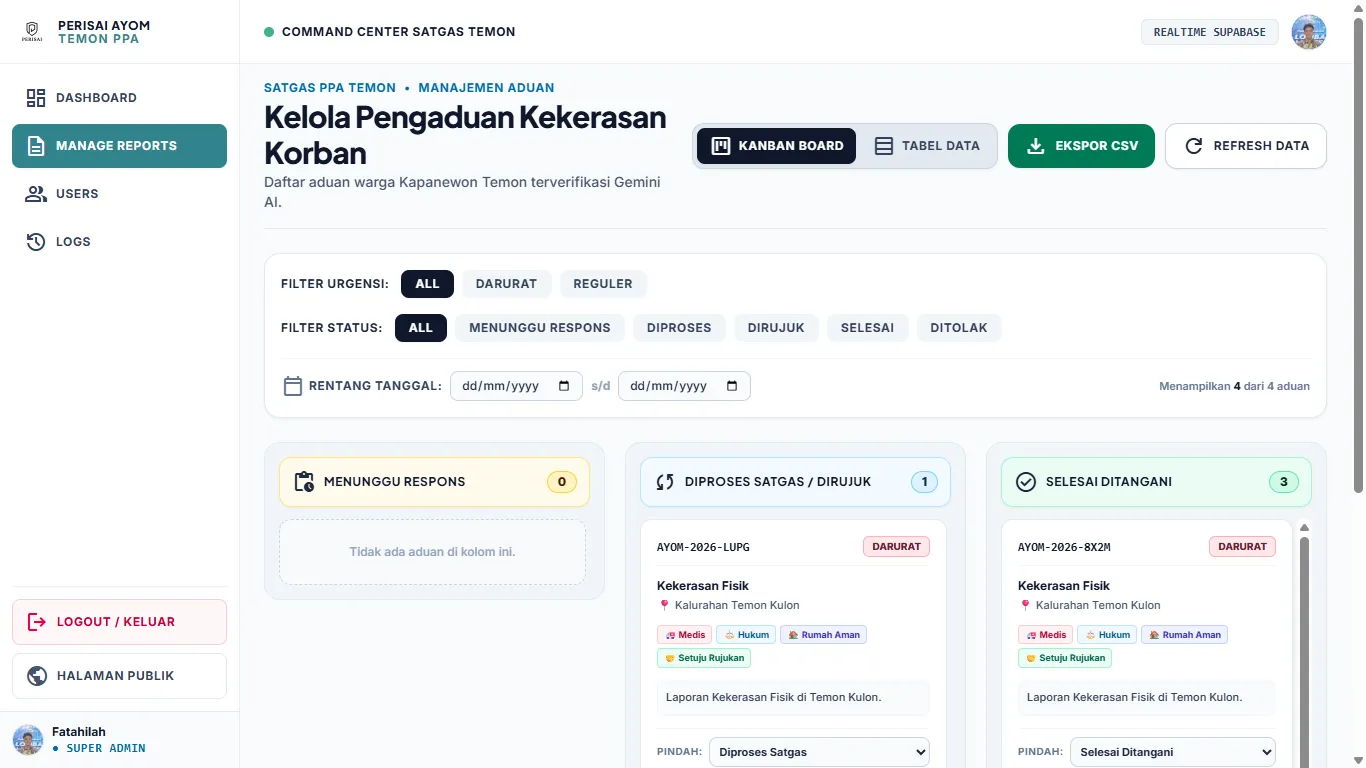Screen dimensions: 1366x768
Task: Open the Pindah dropdown showing Diproses Satgas
Action: [x=819, y=752]
